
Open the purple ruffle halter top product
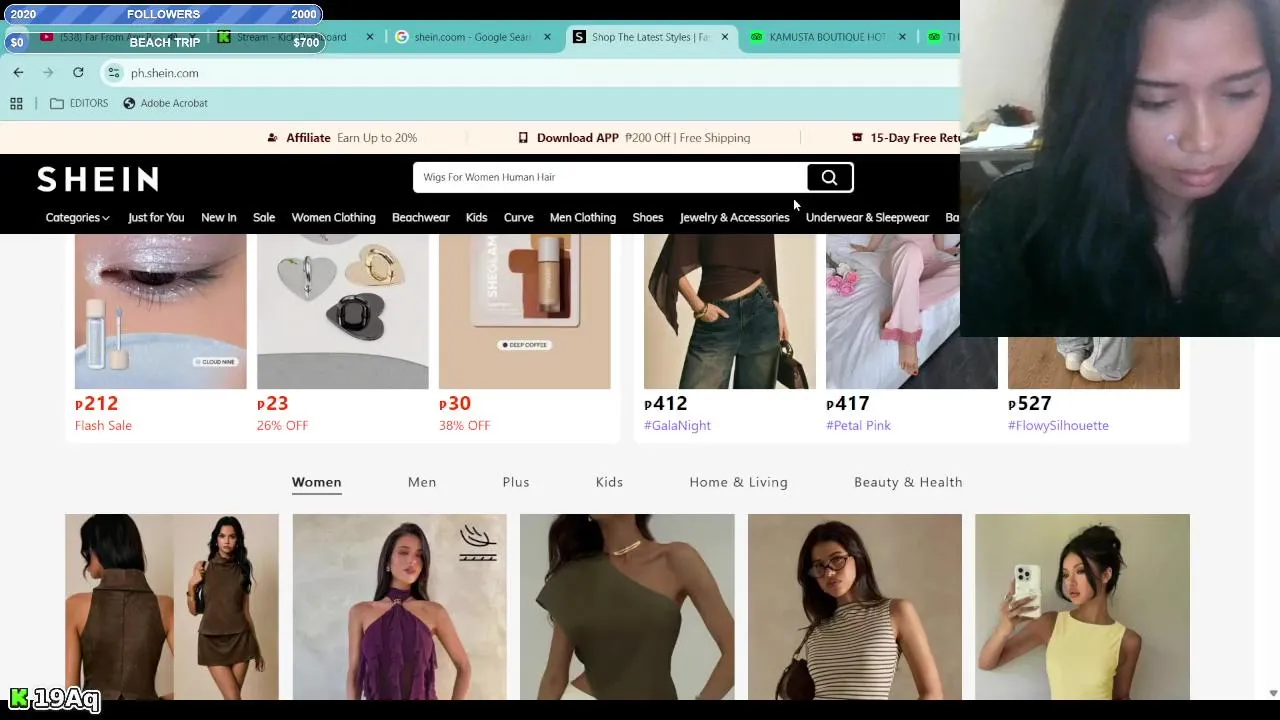400,607
